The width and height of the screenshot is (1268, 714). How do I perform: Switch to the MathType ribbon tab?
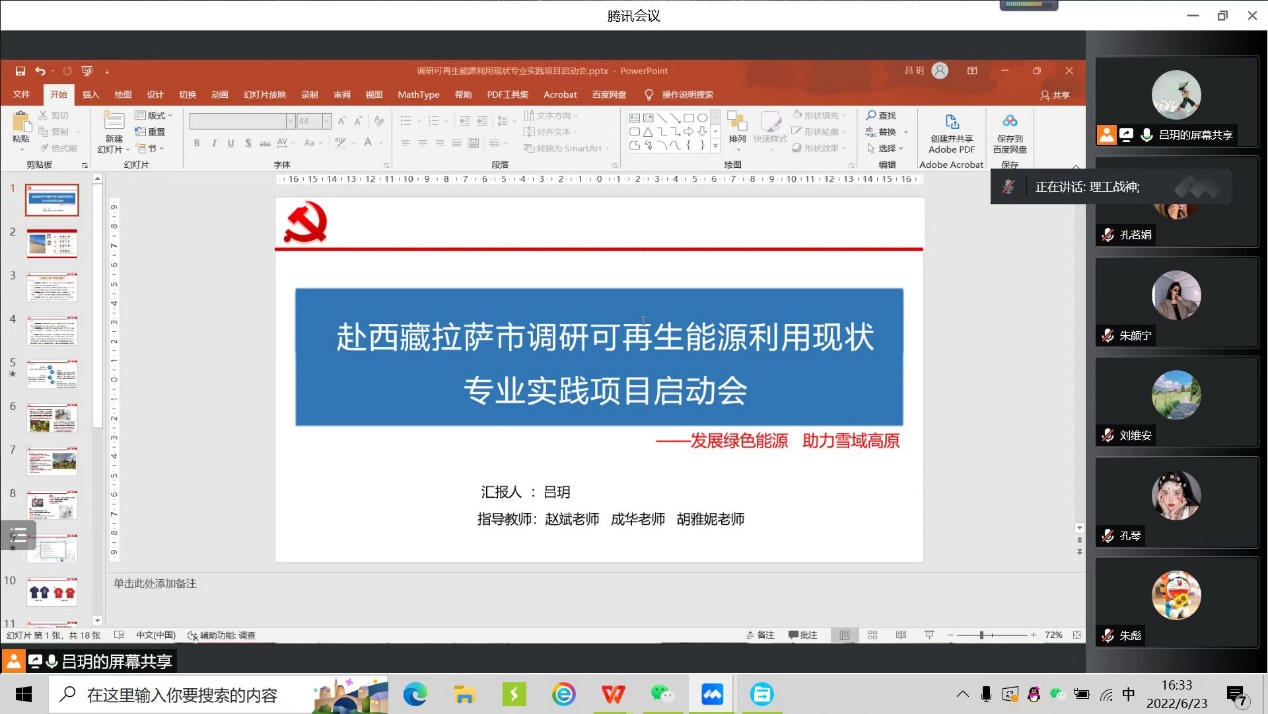click(x=418, y=95)
